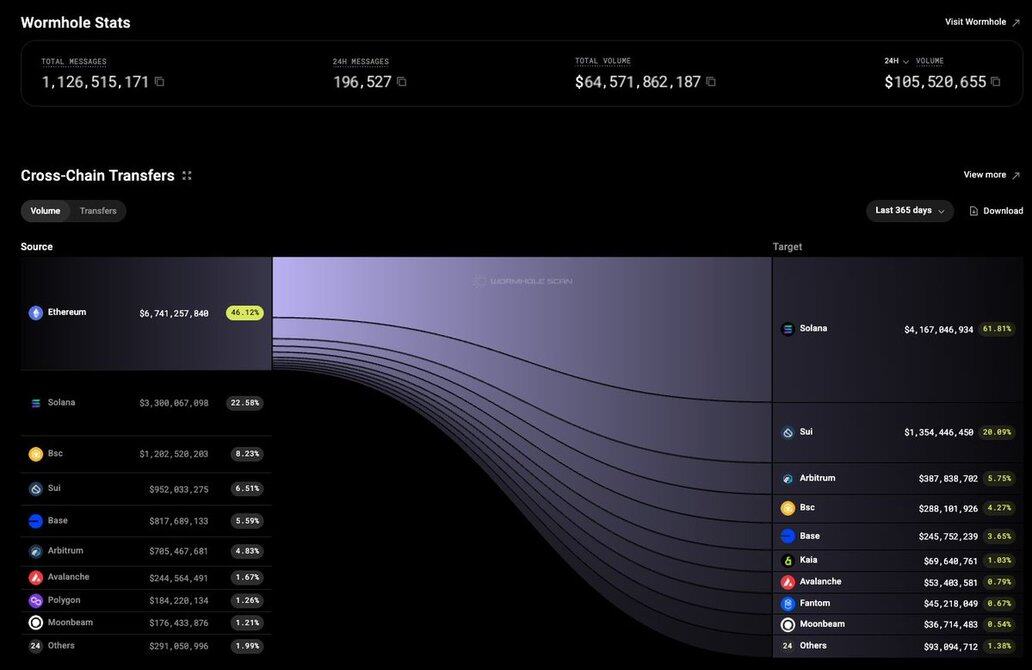The width and height of the screenshot is (1032, 670).
Task: Click the Moonbeam target 0.54% badge
Action: click(1000, 625)
